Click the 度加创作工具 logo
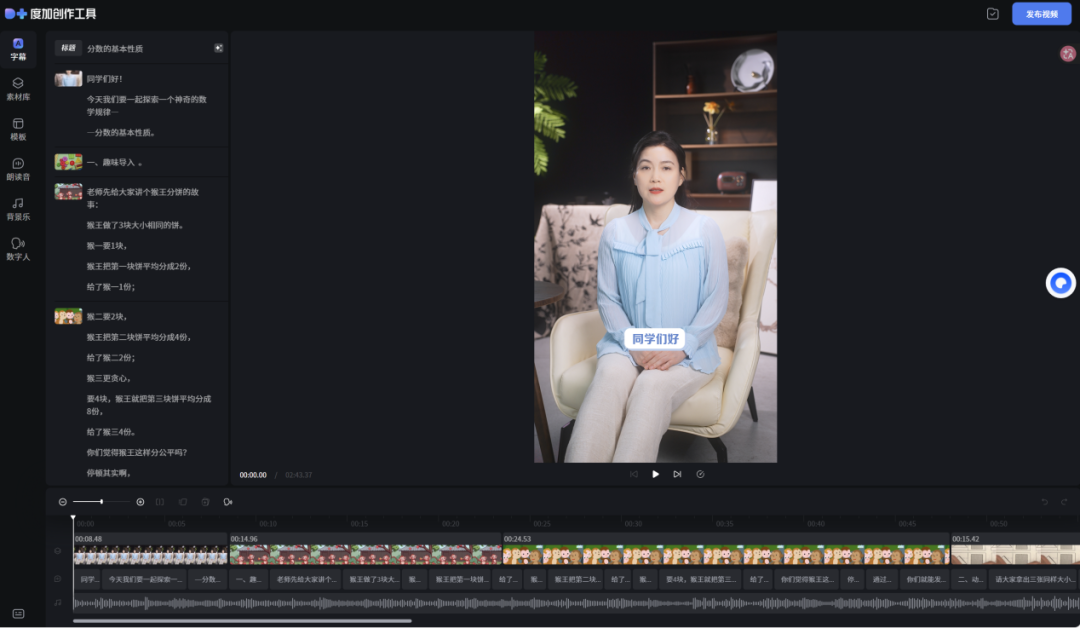1080x628 pixels. point(51,14)
